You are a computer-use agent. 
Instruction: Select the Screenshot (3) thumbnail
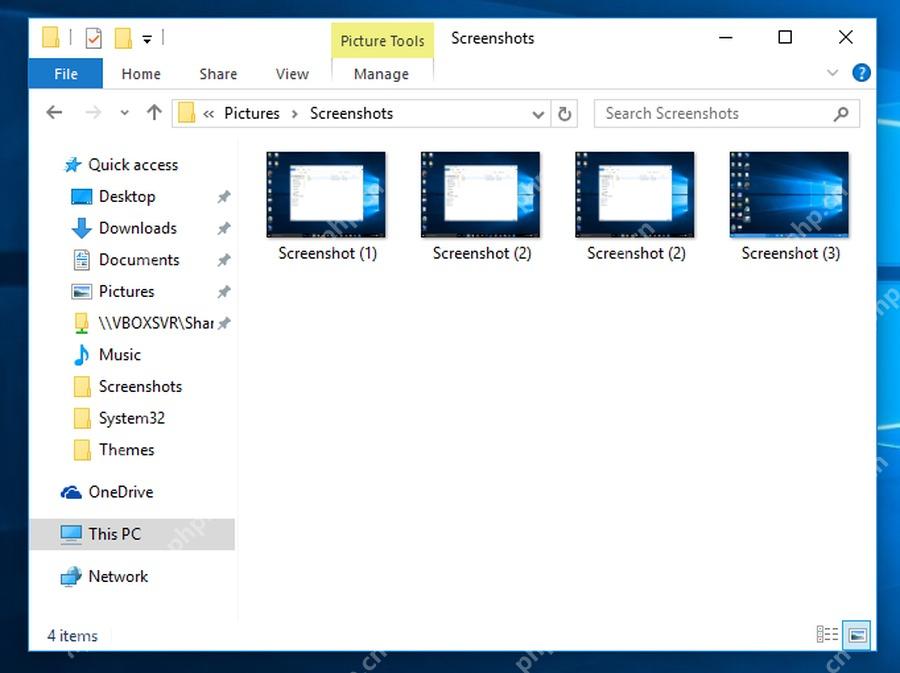click(x=789, y=194)
